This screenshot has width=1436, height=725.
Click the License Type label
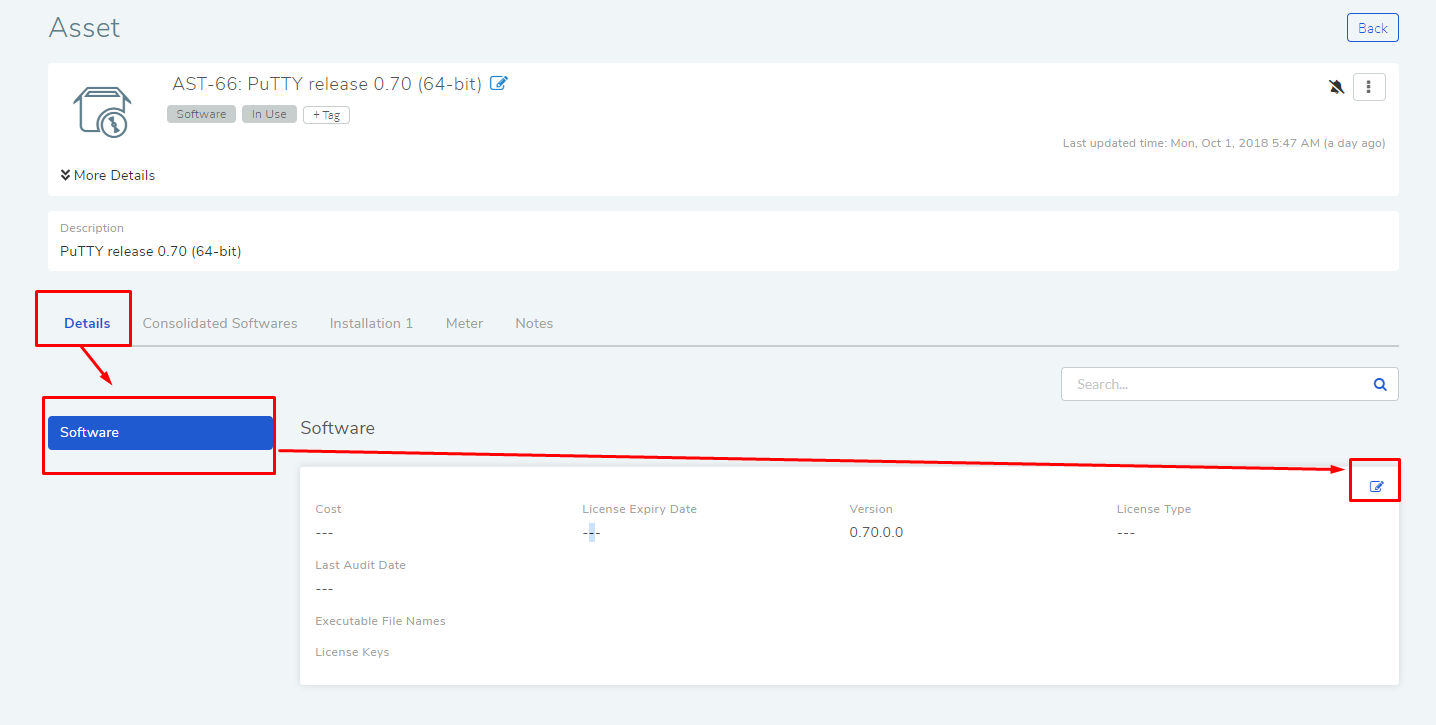click(1154, 509)
